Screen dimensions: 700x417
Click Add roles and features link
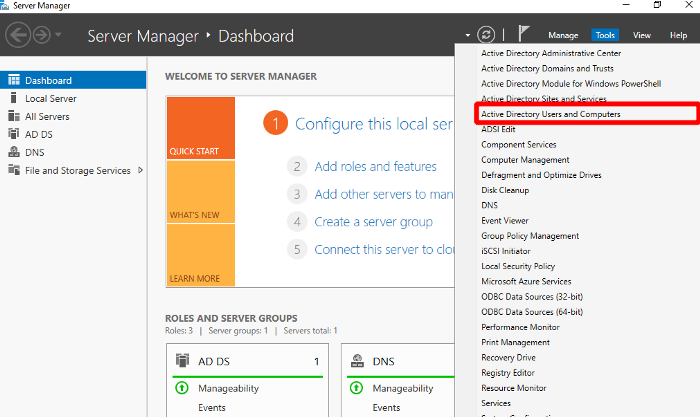(375, 167)
